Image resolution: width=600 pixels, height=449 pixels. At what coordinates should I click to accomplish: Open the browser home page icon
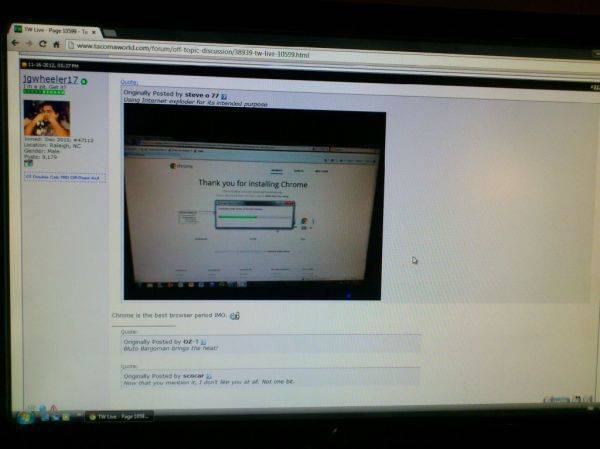[56, 44]
